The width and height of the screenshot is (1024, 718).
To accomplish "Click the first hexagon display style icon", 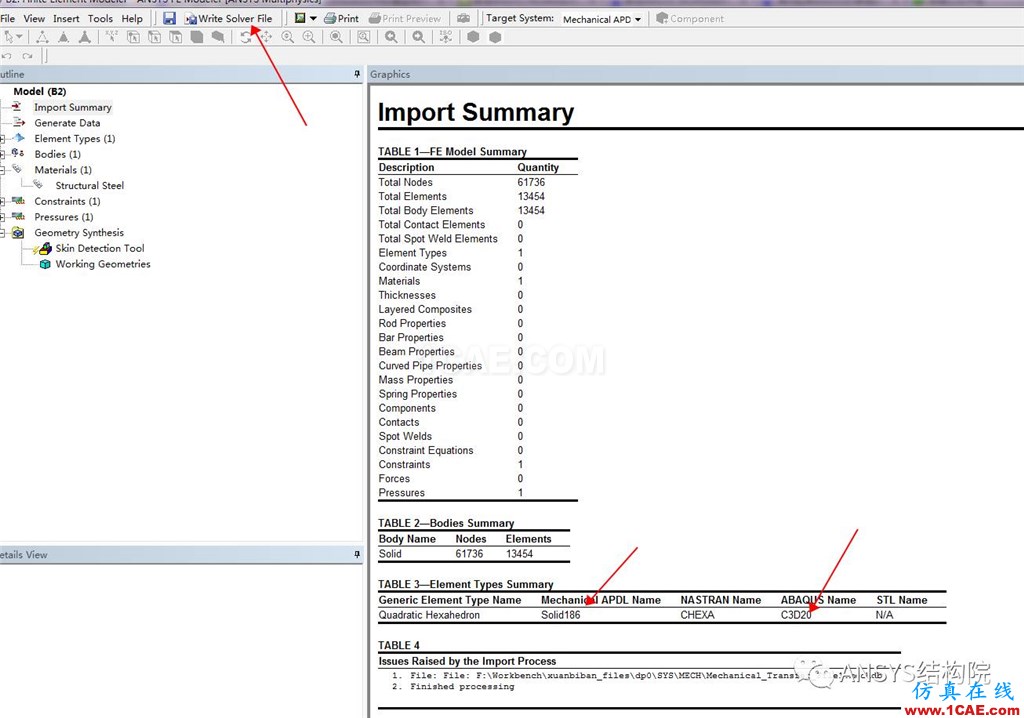I will pyautogui.click(x=473, y=37).
